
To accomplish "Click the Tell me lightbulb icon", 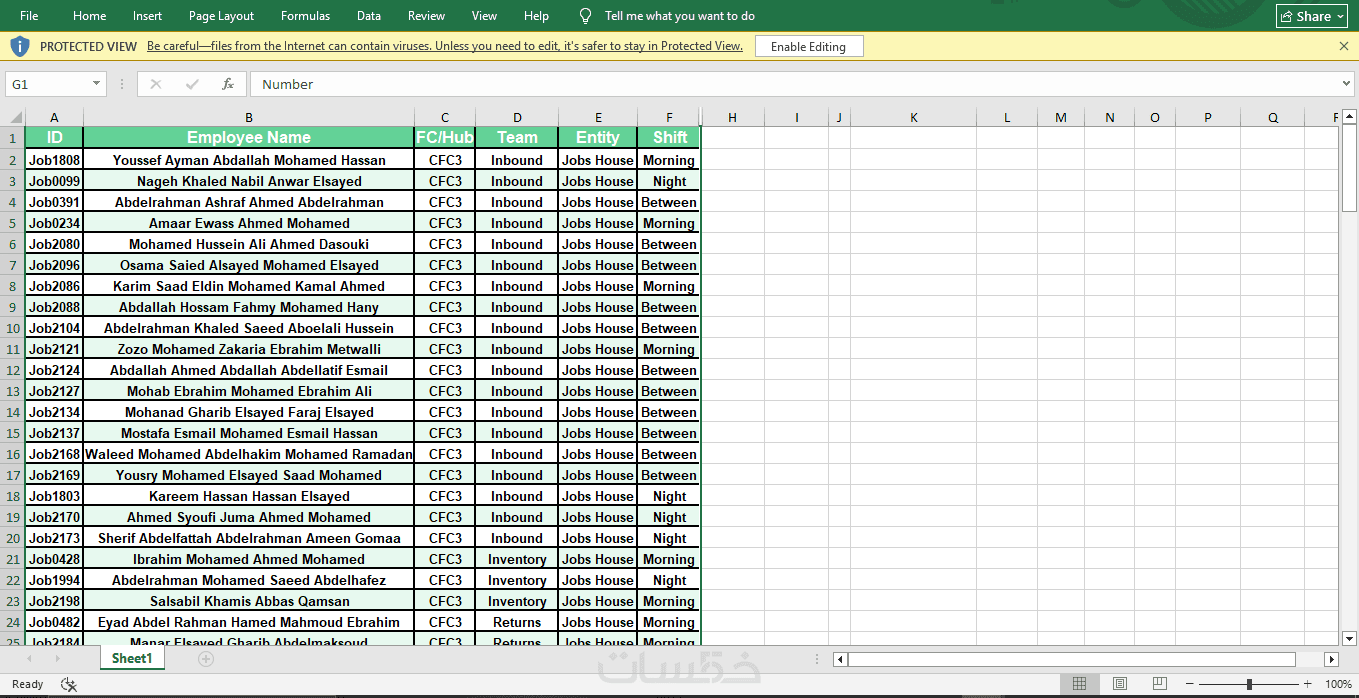I will coord(586,16).
